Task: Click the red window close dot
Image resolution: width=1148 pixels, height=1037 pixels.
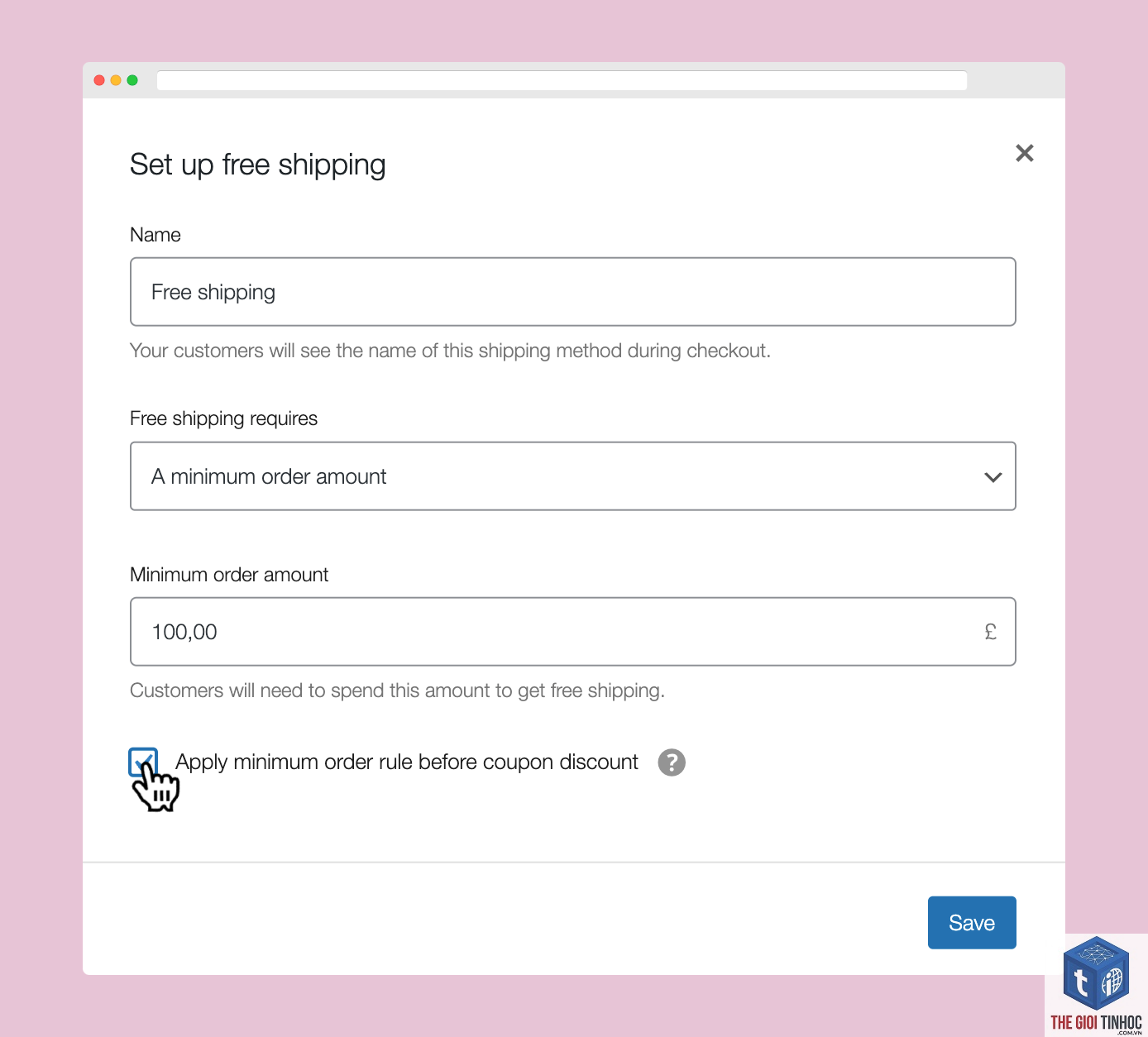Action: 99,80
